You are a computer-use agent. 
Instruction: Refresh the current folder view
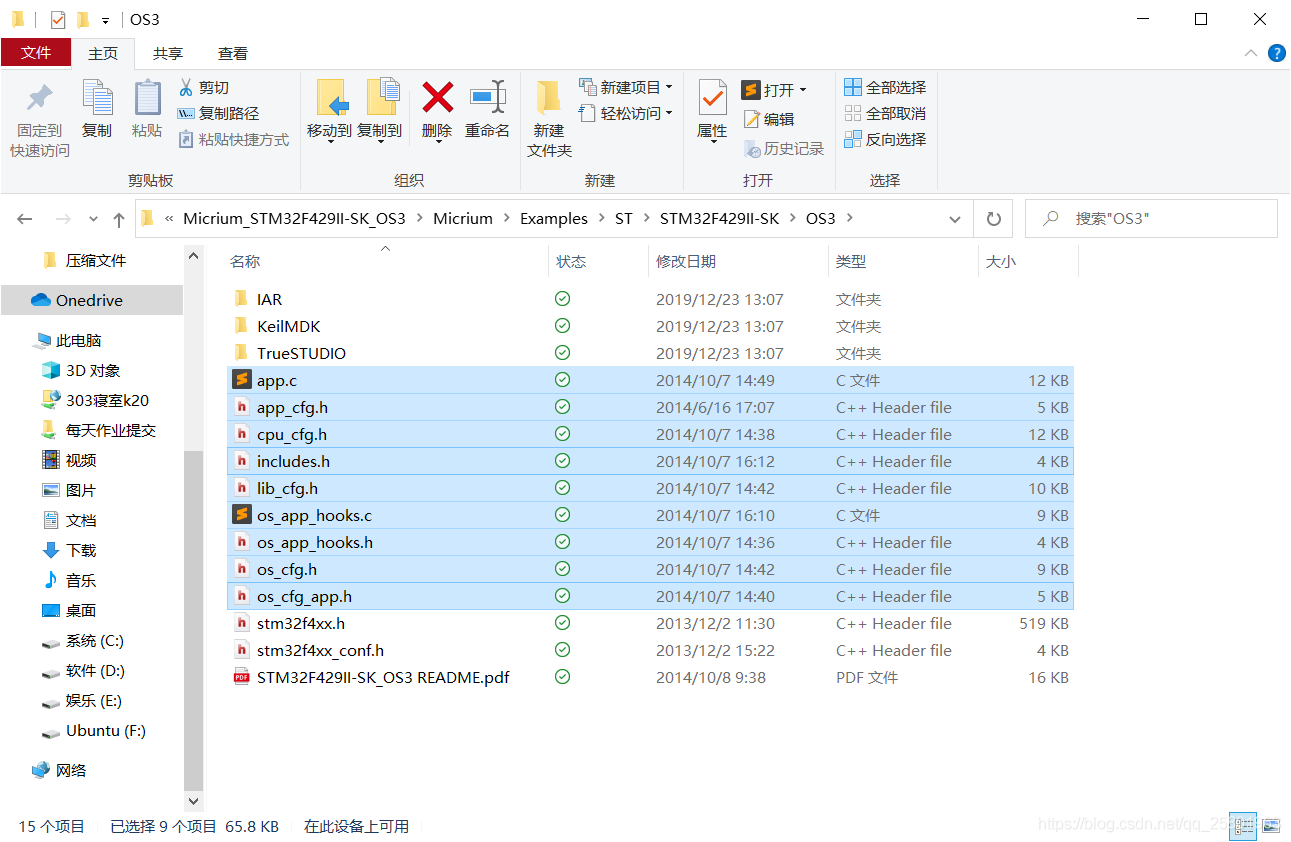tap(993, 219)
